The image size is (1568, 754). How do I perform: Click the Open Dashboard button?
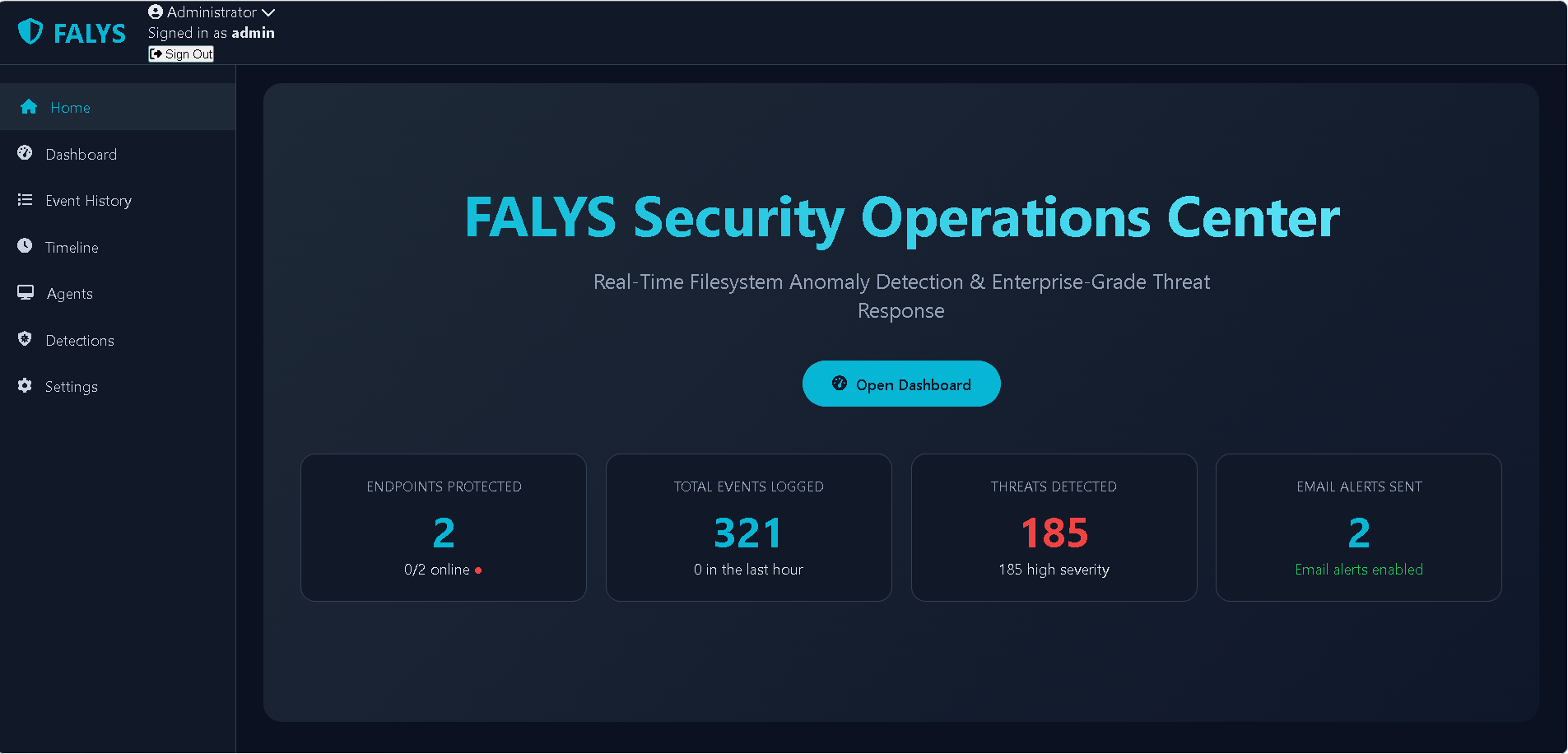pos(901,384)
